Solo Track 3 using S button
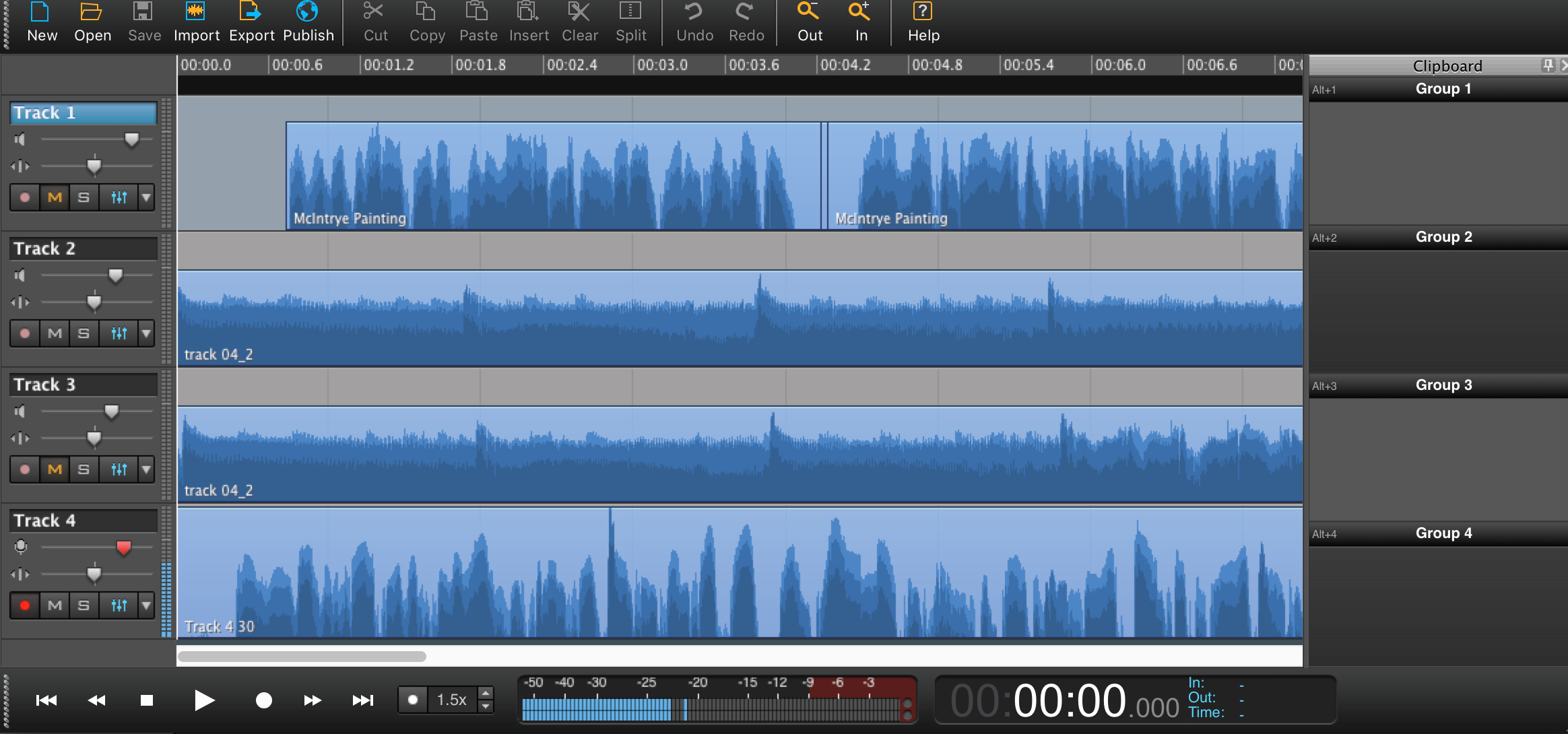 click(x=84, y=469)
